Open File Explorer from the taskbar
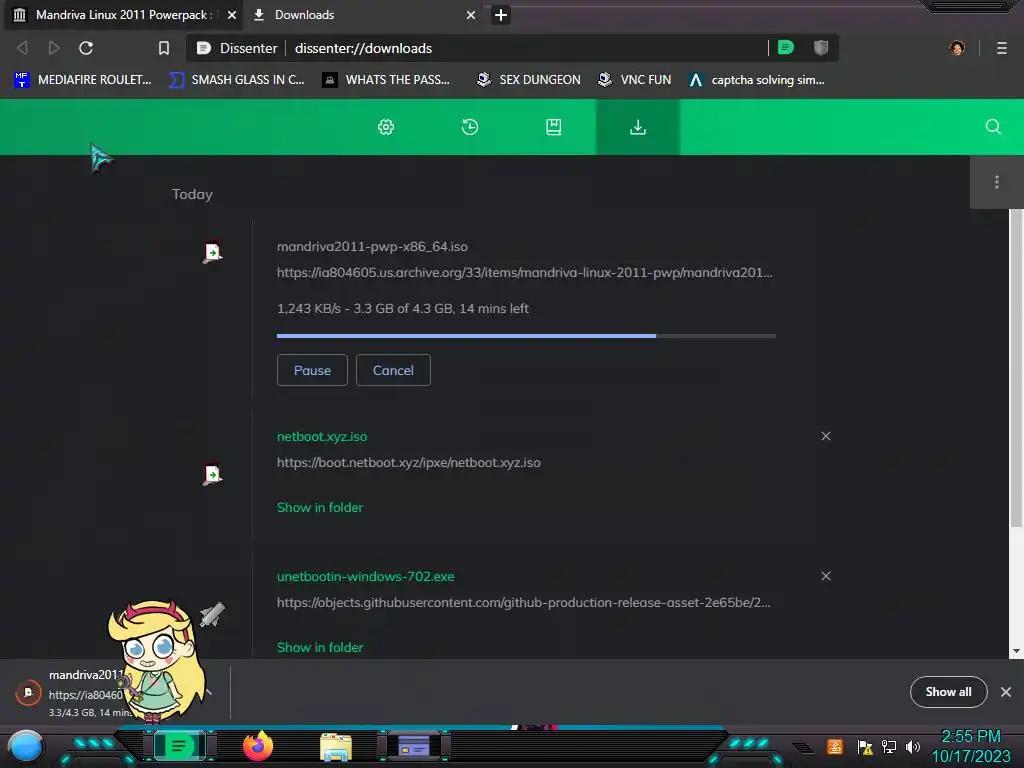Screen dimensions: 1024x768 click(x=336, y=747)
